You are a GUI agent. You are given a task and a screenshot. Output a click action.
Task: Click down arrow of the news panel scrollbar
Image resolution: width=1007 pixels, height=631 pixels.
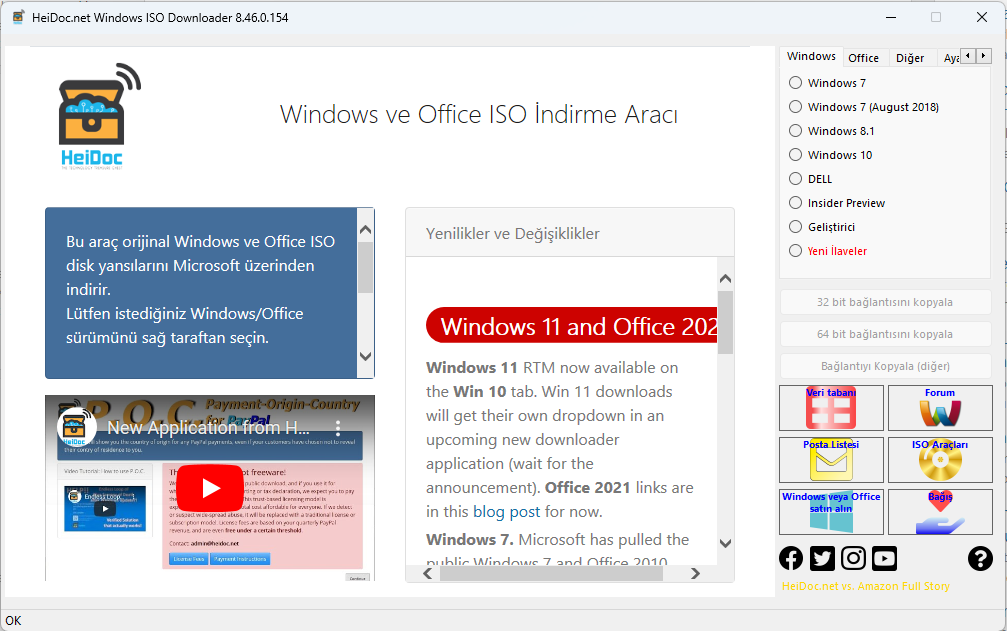[x=726, y=543]
